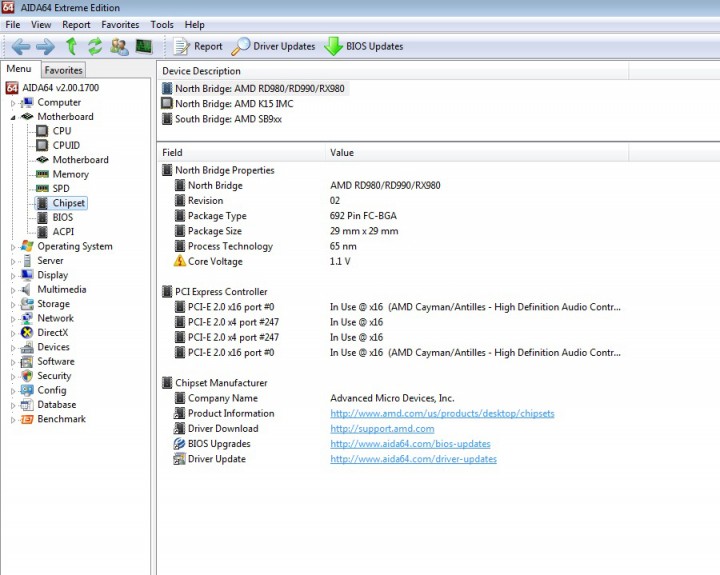Open BIOS Updates from toolbar

[364, 46]
